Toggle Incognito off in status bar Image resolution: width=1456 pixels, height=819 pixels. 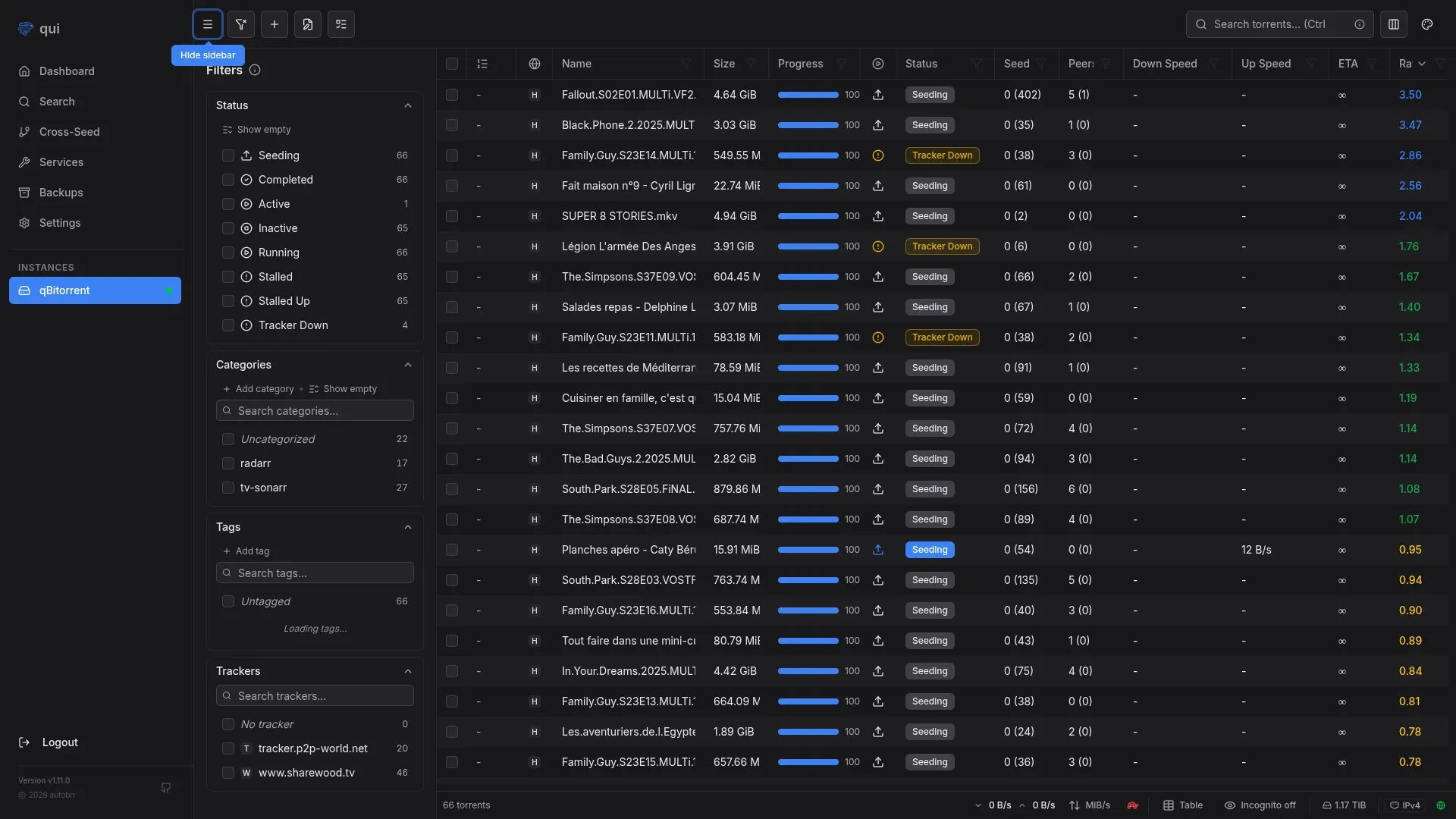[x=1260, y=805]
